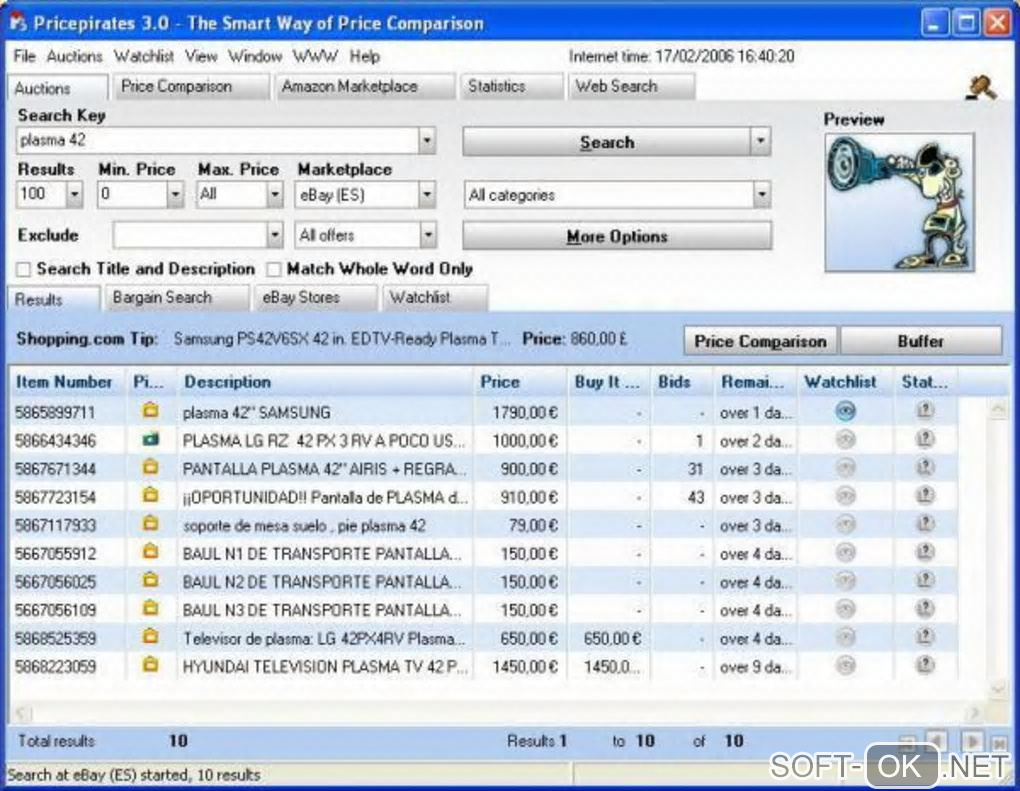The image size is (1020, 791).
Task: Toggle watchlist for item 5867671344
Action: pyautogui.click(x=846, y=467)
